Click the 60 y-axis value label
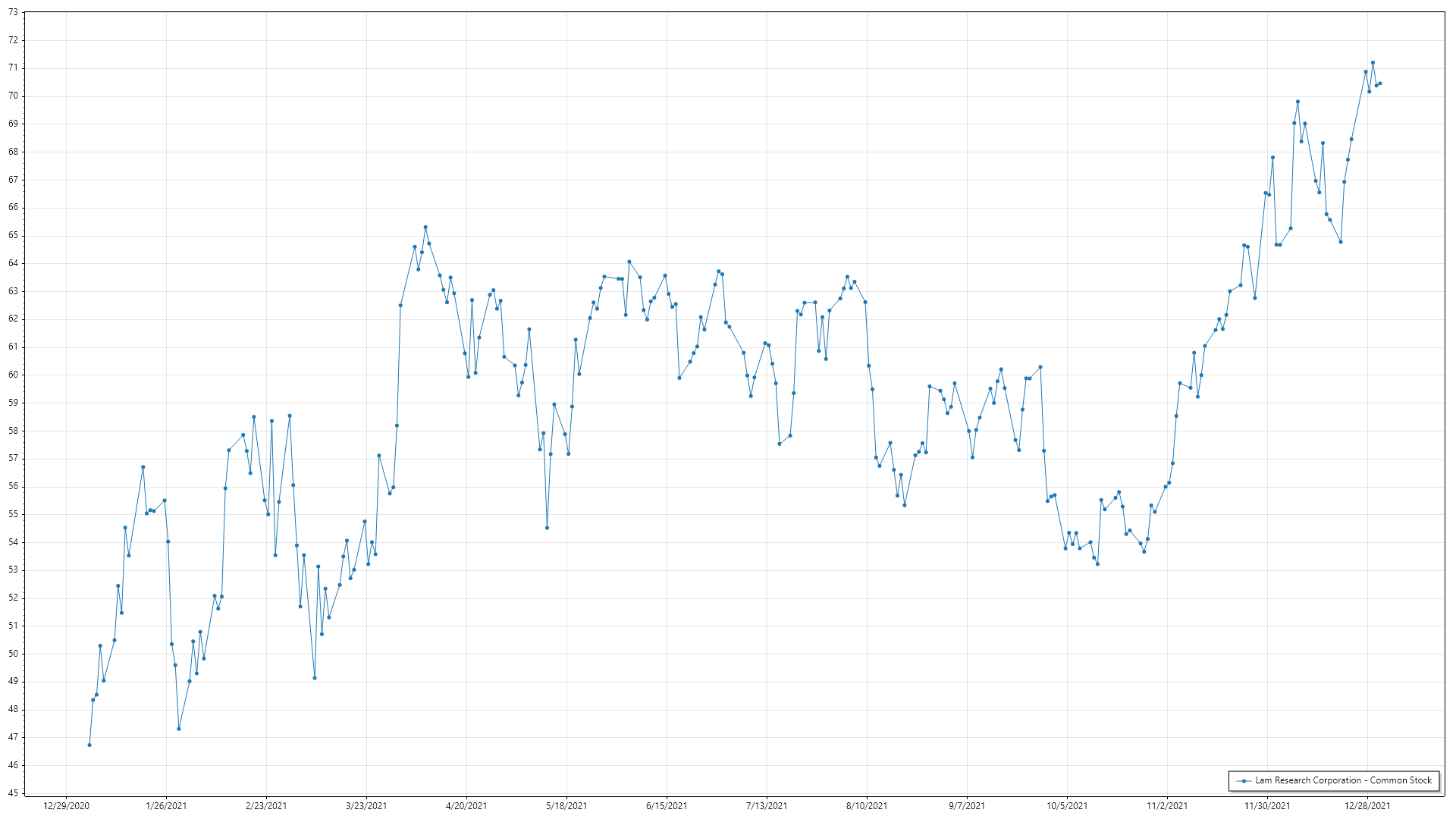This screenshot has width=1456, height=819. point(13,375)
